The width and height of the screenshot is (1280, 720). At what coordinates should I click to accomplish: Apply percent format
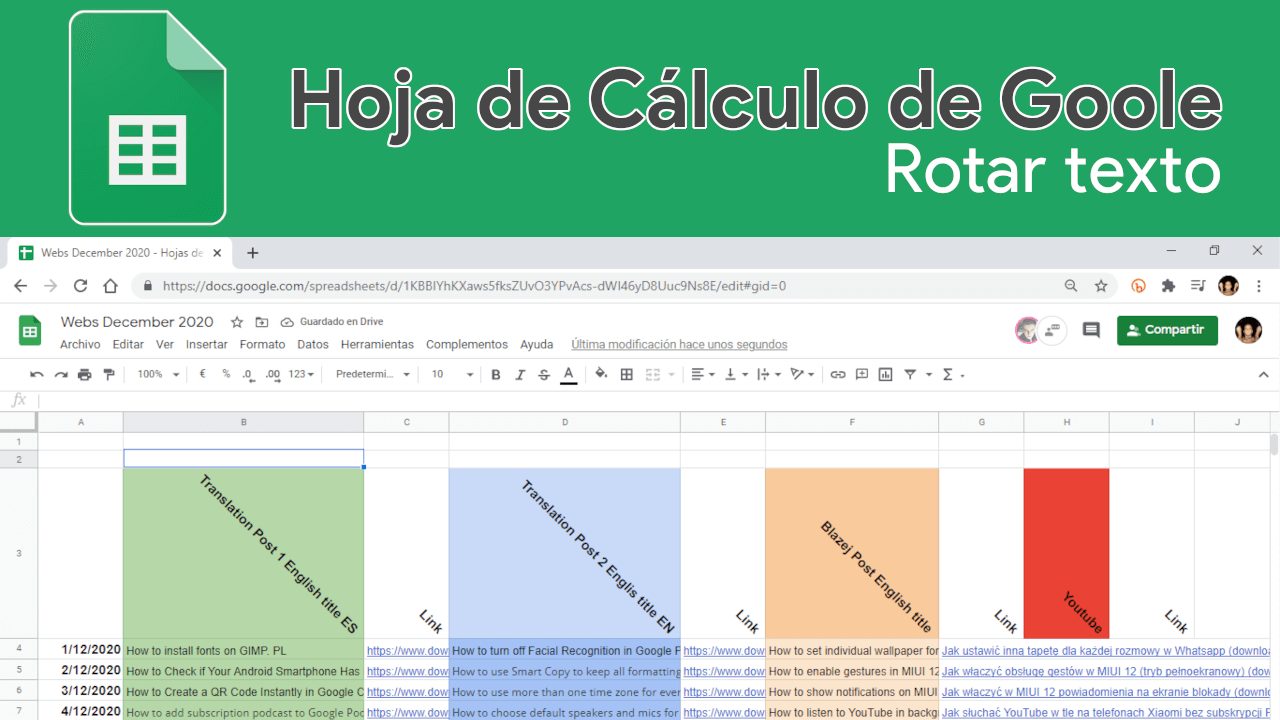pyautogui.click(x=226, y=374)
